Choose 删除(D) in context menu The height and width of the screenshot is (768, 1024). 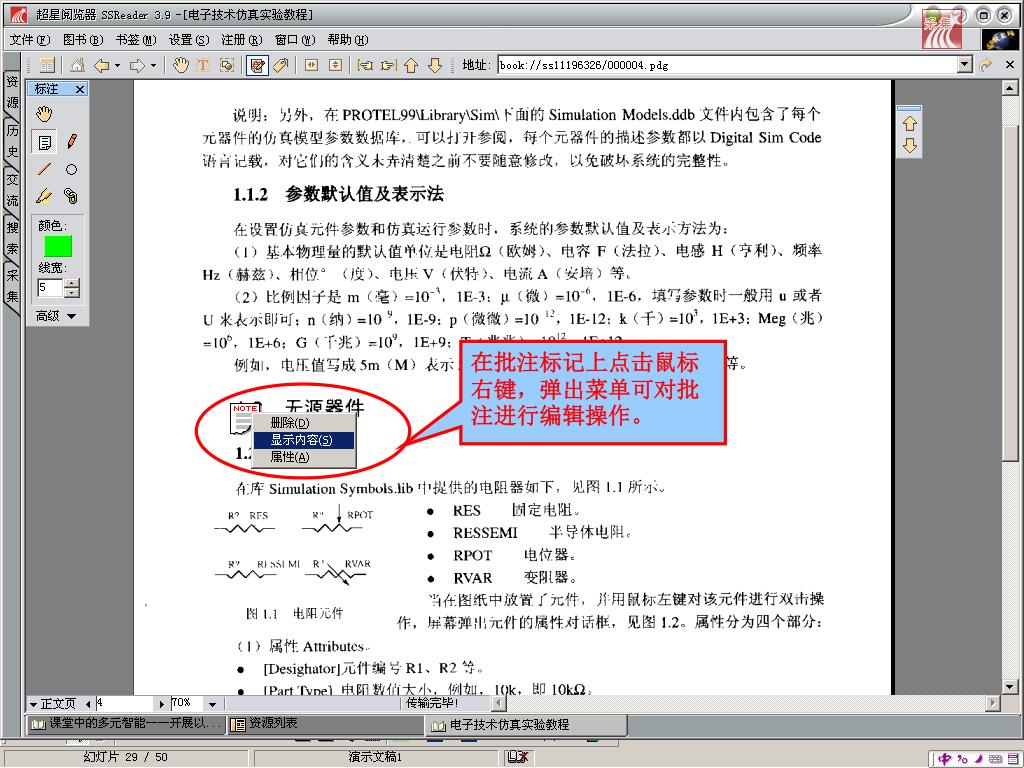click(x=303, y=423)
